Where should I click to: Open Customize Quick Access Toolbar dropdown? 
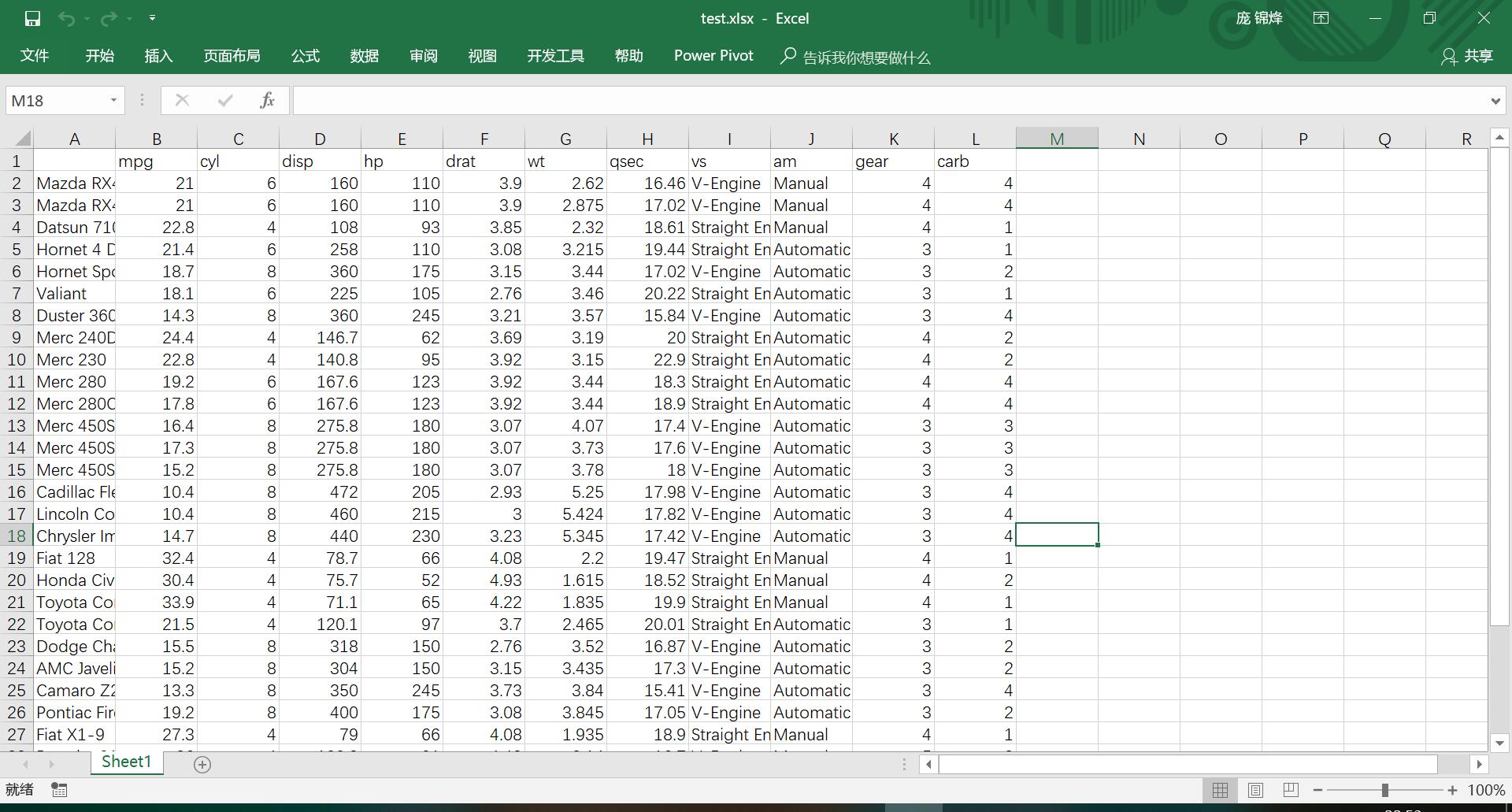(x=152, y=18)
